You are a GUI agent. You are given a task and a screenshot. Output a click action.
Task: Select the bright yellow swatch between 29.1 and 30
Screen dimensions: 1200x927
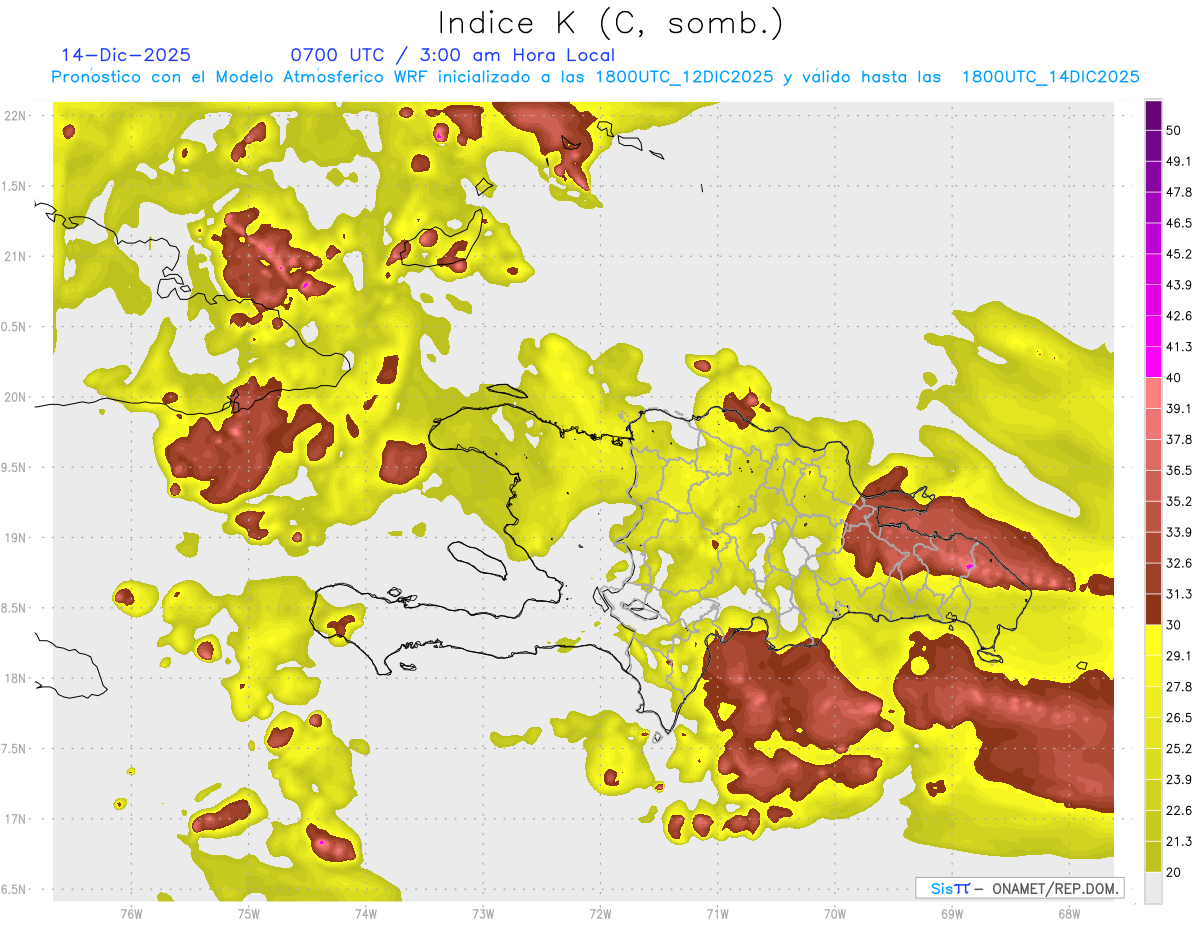pyautogui.click(x=1154, y=640)
